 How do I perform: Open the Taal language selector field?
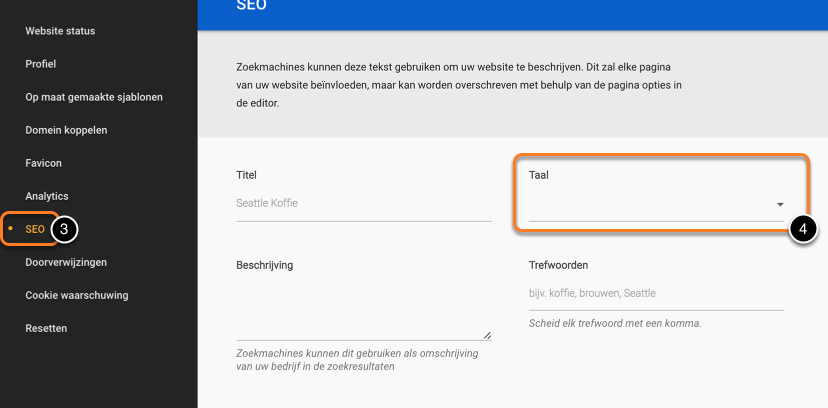point(650,205)
